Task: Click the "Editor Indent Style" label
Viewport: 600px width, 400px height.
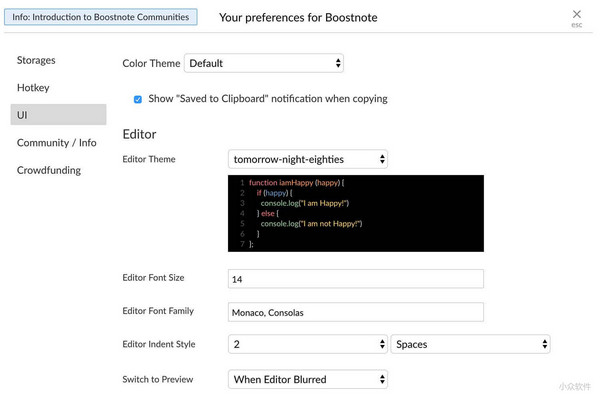Action: (x=159, y=344)
